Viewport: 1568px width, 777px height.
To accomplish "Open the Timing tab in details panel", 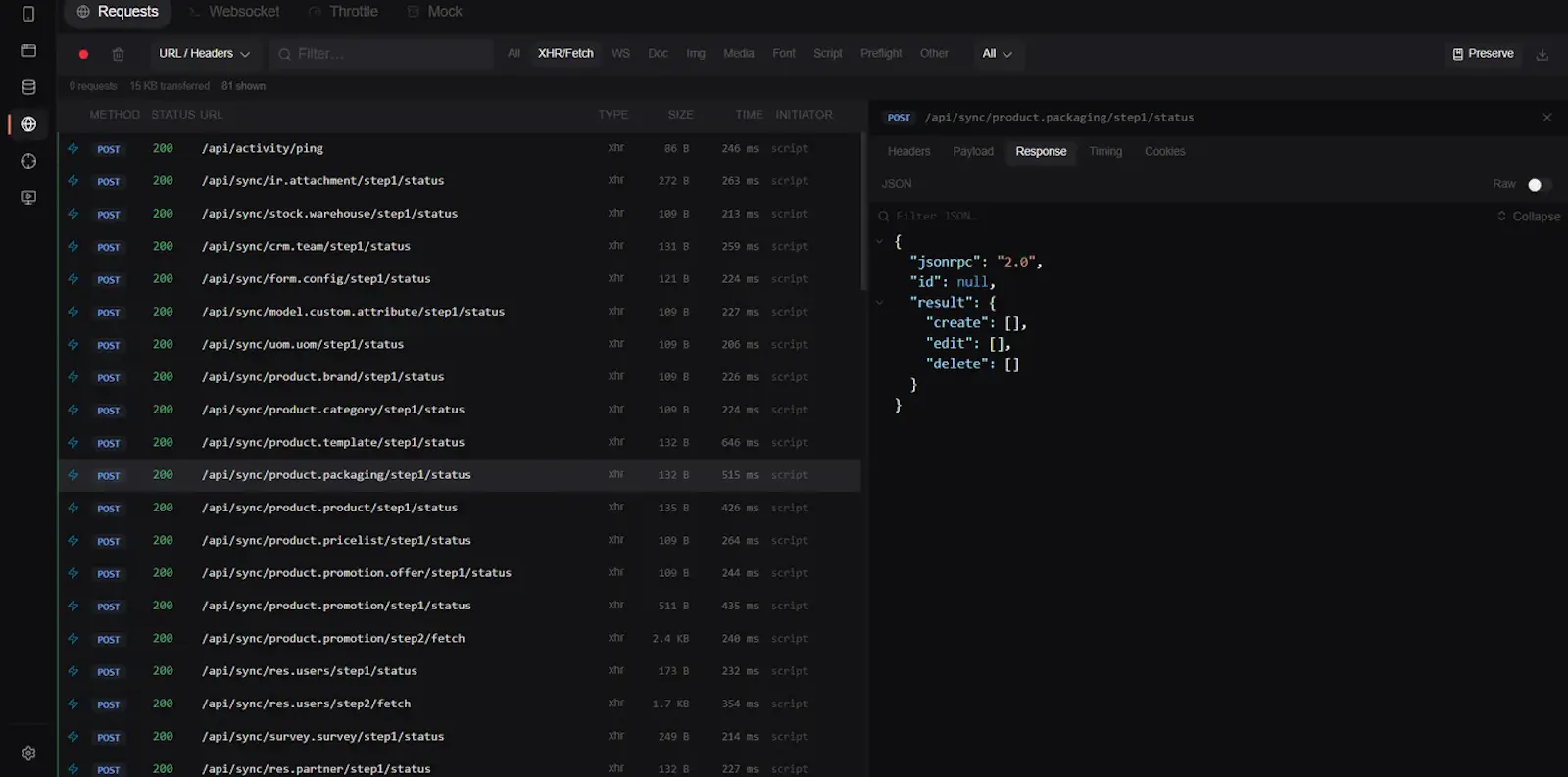I will click(x=1105, y=152).
